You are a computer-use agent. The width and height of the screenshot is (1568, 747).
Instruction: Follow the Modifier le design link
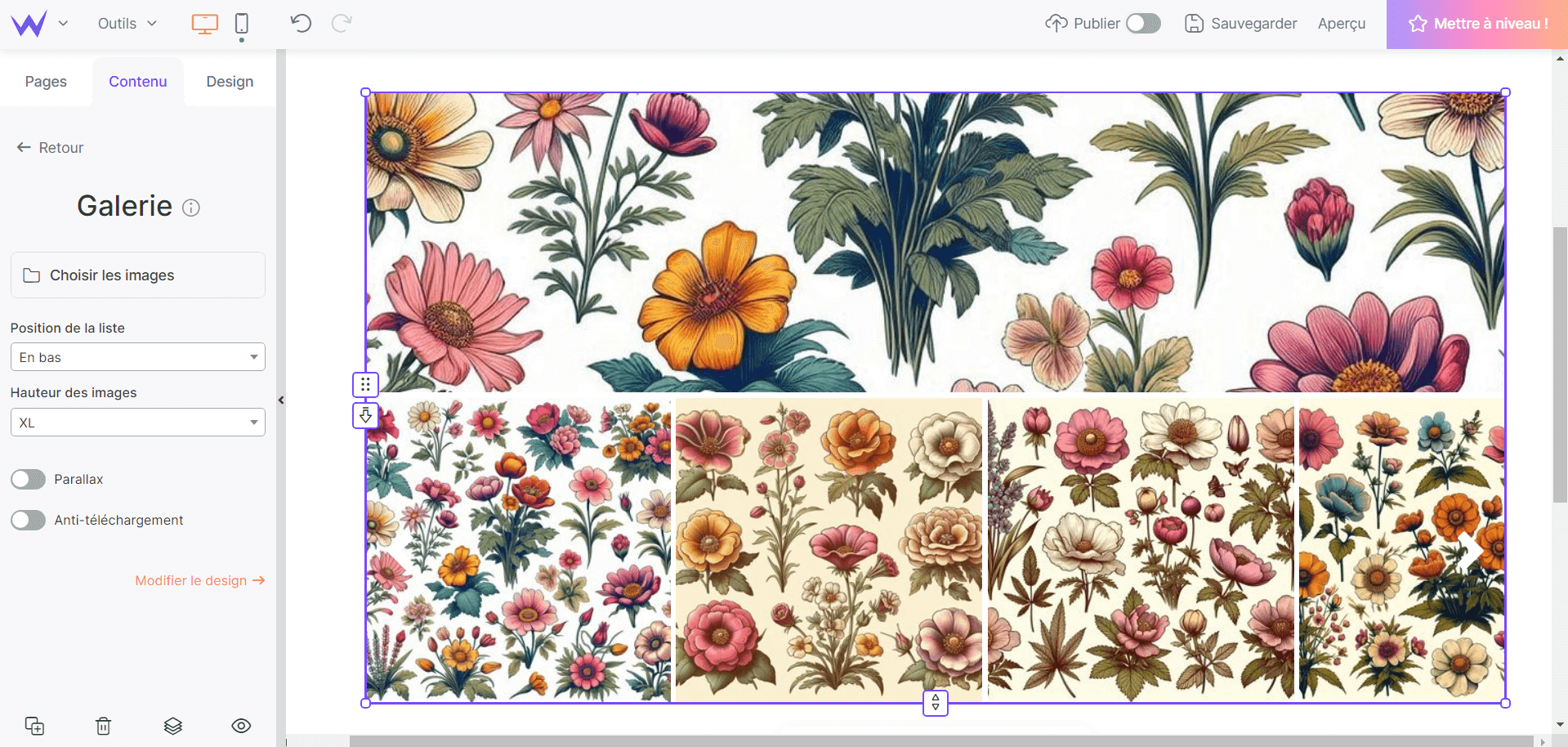pyautogui.click(x=199, y=580)
